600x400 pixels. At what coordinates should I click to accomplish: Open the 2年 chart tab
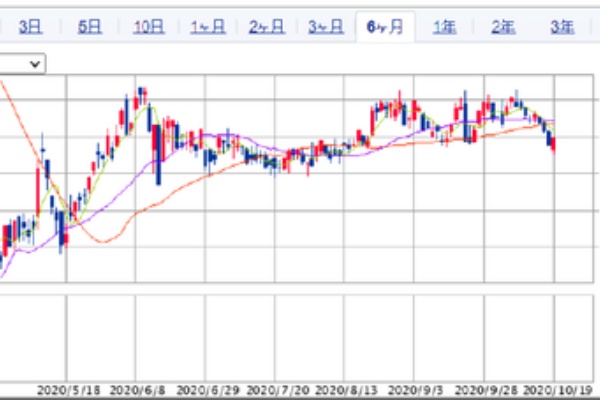[x=503, y=28]
